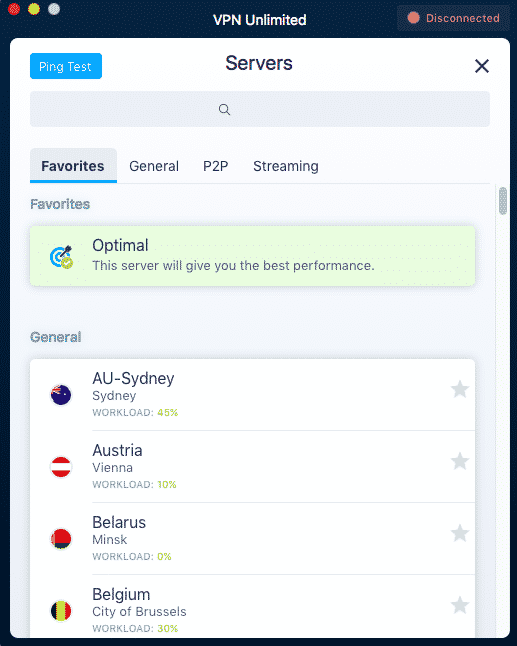
Task: Click the Belgium flag icon
Action: pyautogui.click(x=61, y=611)
